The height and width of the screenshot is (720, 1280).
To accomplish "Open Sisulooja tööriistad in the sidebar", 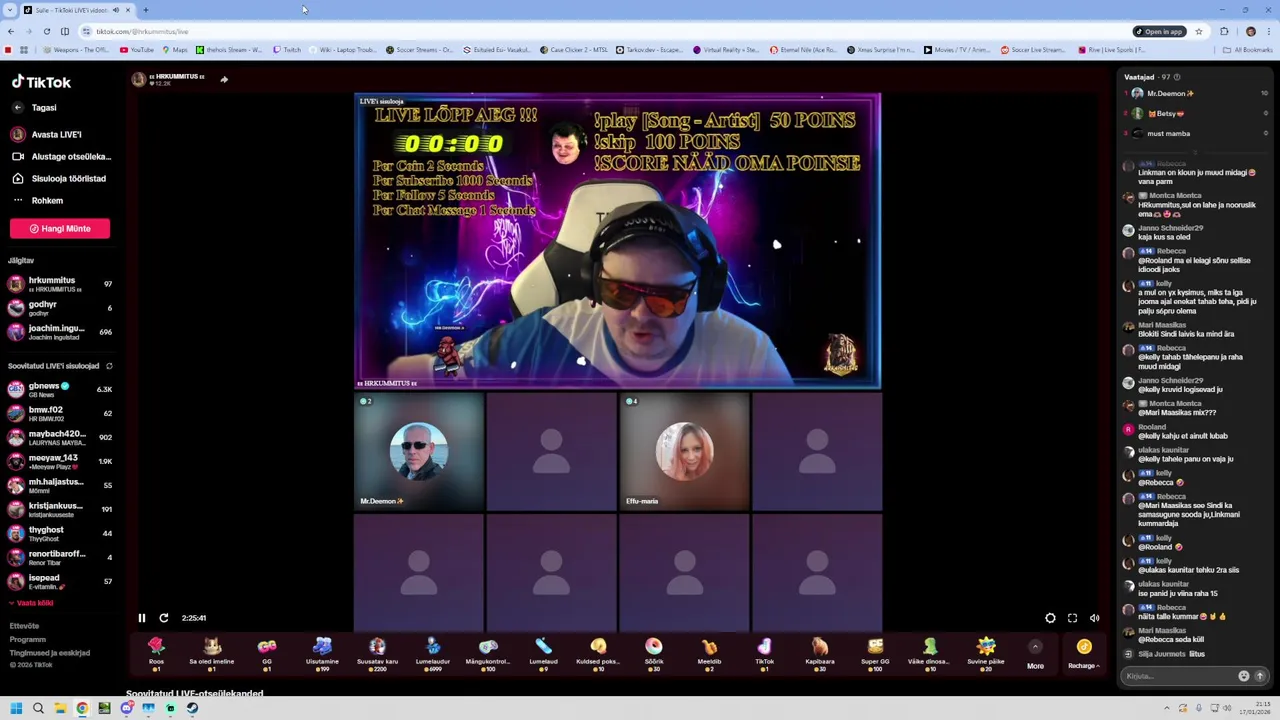I will (x=58, y=178).
